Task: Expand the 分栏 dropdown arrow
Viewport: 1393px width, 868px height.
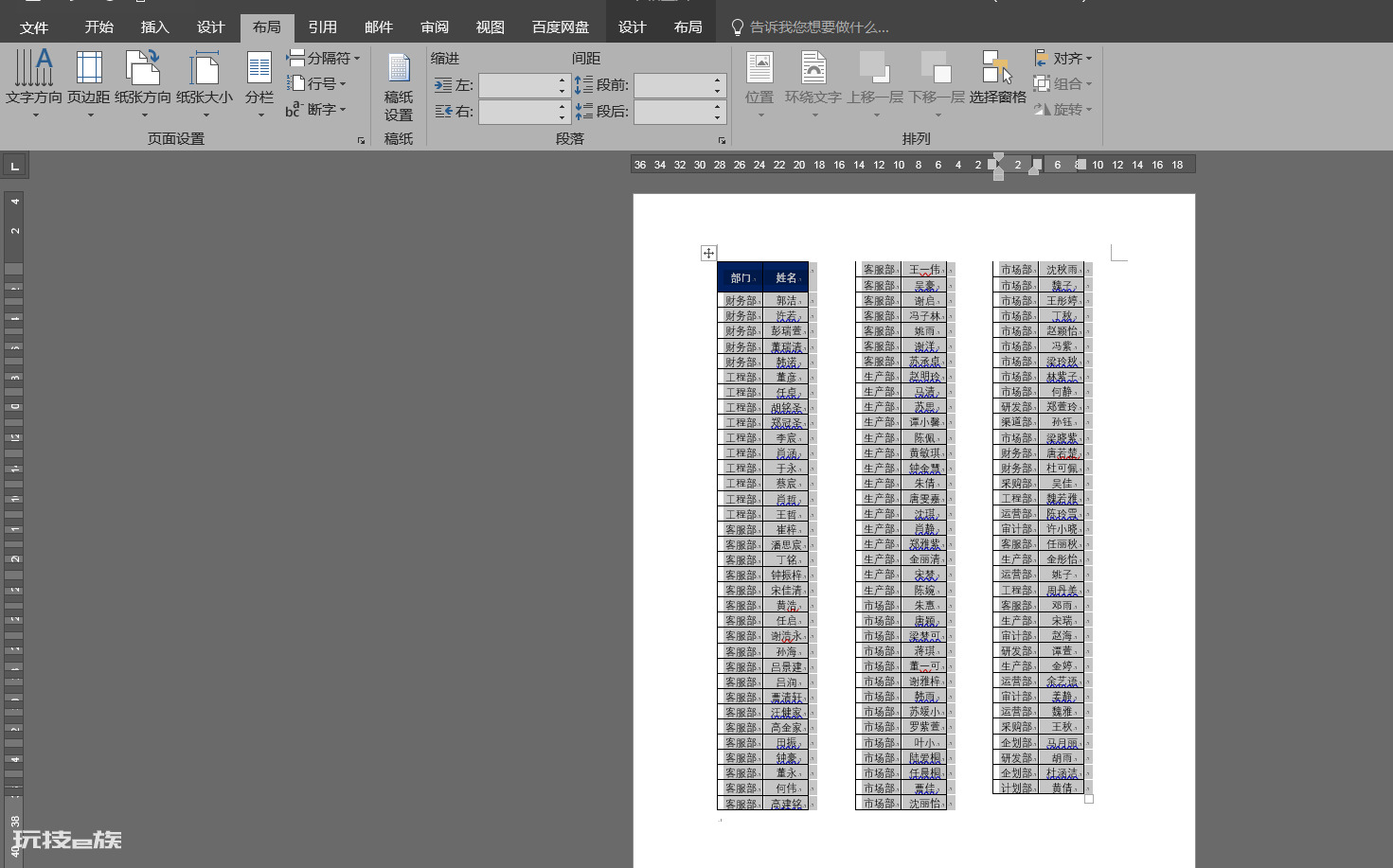Action: [260, 115]
